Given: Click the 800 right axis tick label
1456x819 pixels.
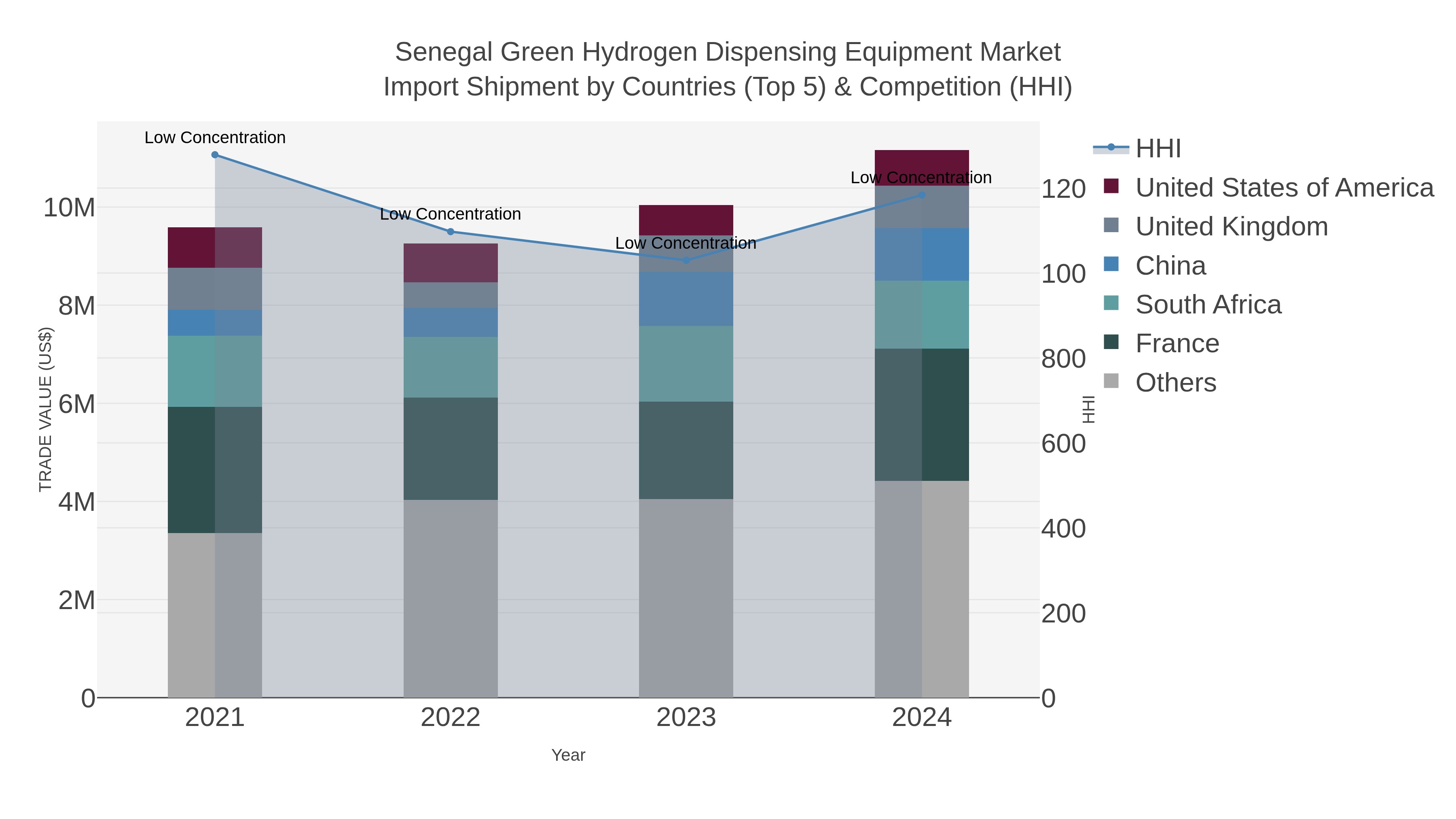Looking at the screenshot, I should [1064, 358].
